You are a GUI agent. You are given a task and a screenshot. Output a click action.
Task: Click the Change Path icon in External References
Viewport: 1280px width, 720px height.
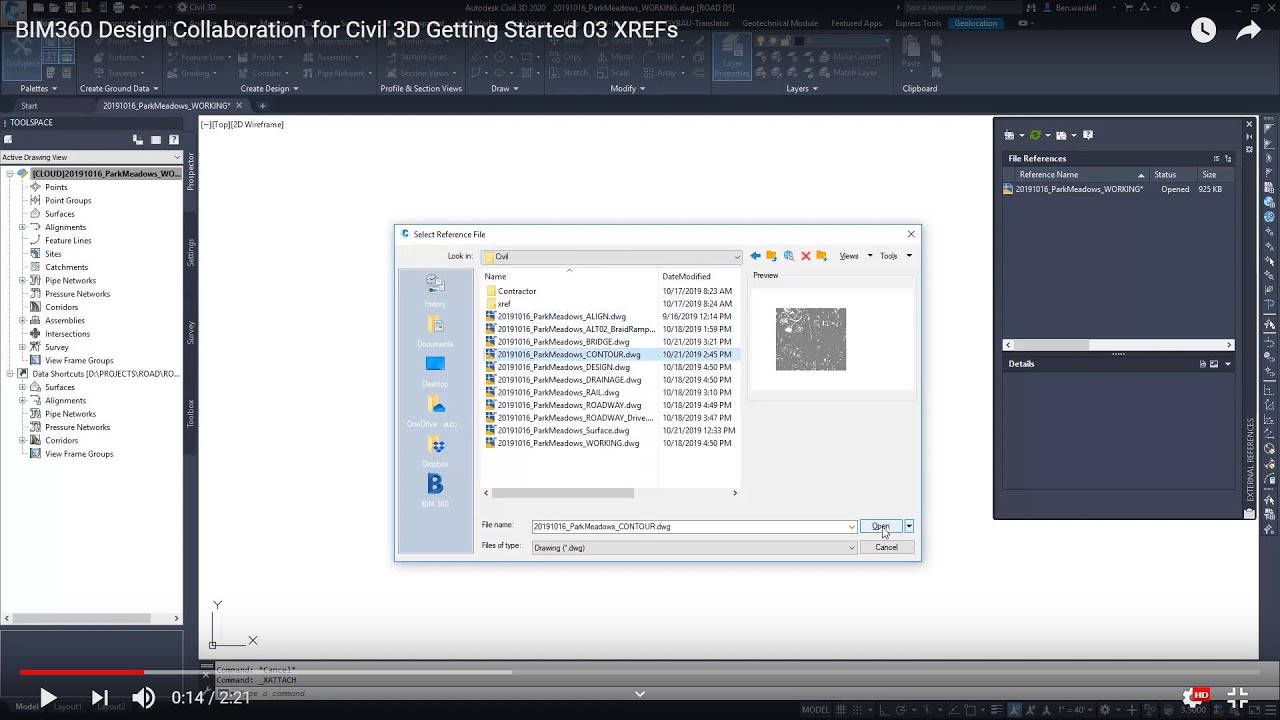click(x=1061, y=135)
